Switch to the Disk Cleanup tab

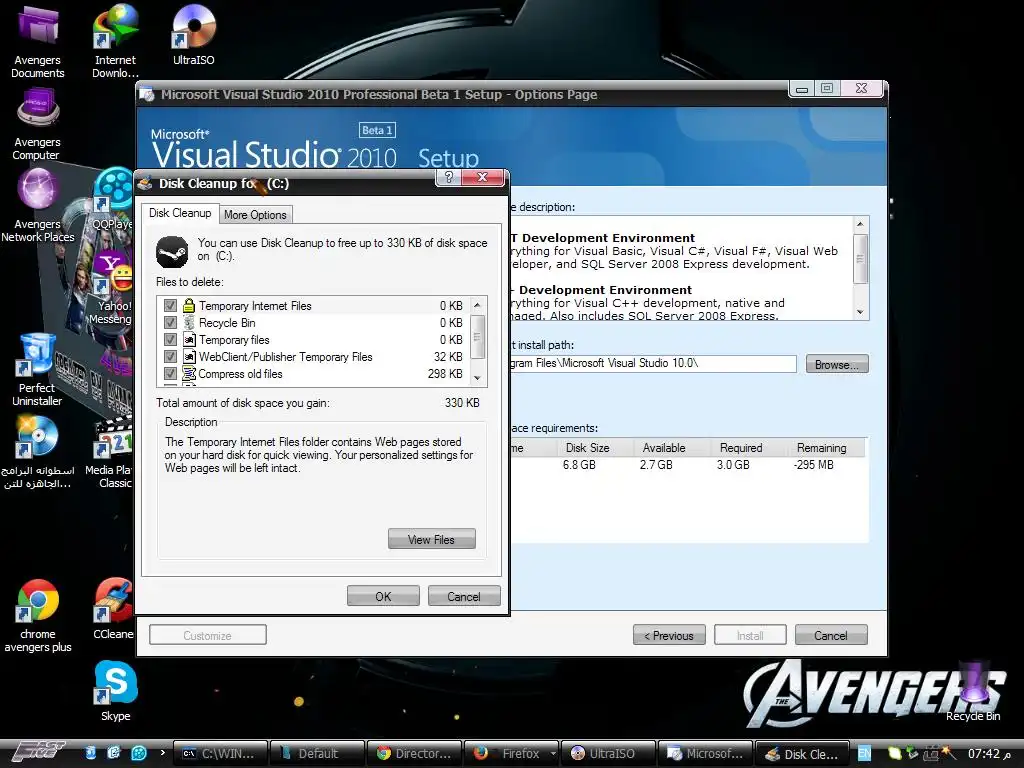[x=180, y=213]
